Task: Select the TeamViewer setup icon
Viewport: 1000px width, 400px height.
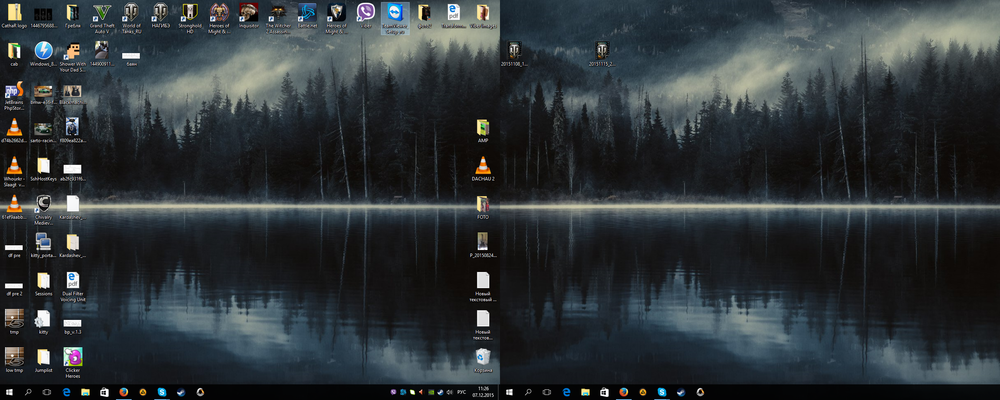Action: pyautogui.click(x=396, y=14)
